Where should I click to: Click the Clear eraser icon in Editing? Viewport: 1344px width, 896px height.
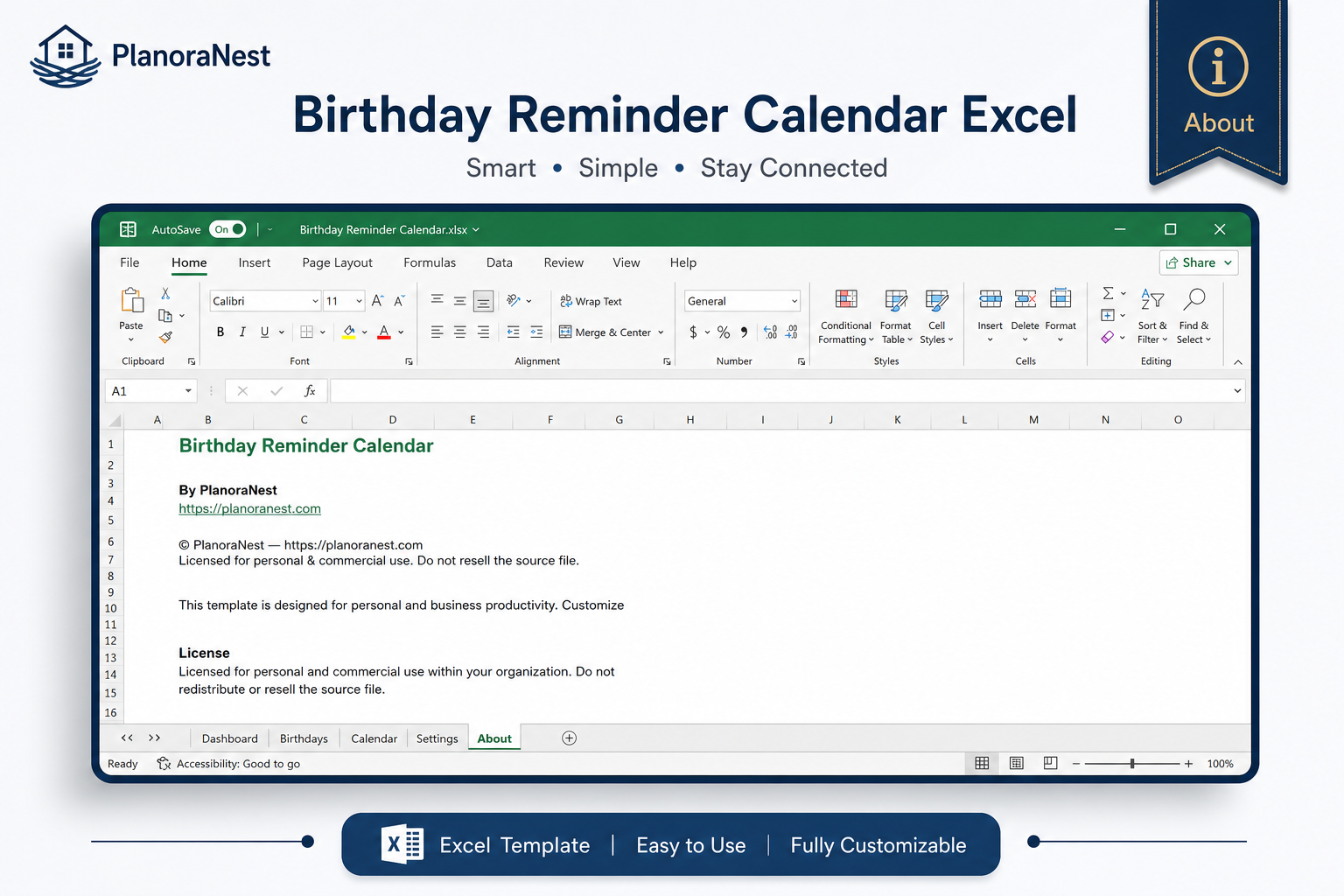click(x=1108, y=337)
